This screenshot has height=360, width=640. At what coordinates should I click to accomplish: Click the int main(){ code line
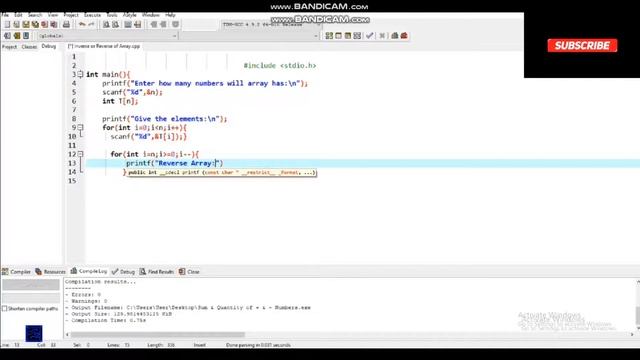(x=108, y=74)
